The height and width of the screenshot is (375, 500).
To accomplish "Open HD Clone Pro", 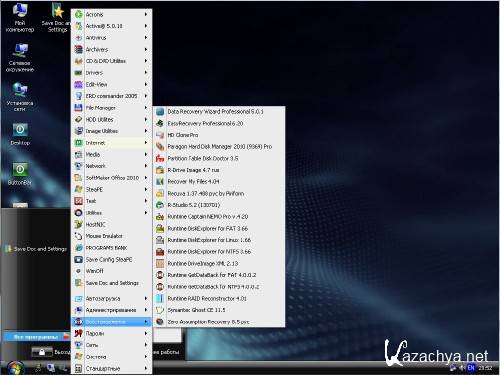I will click(x=219, y=135).
